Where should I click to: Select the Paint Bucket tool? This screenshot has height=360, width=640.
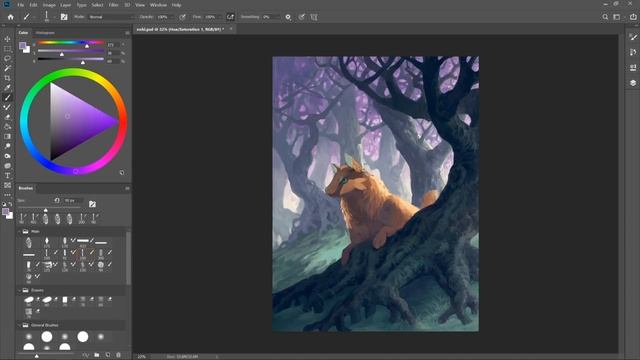(x=7, y=127)
